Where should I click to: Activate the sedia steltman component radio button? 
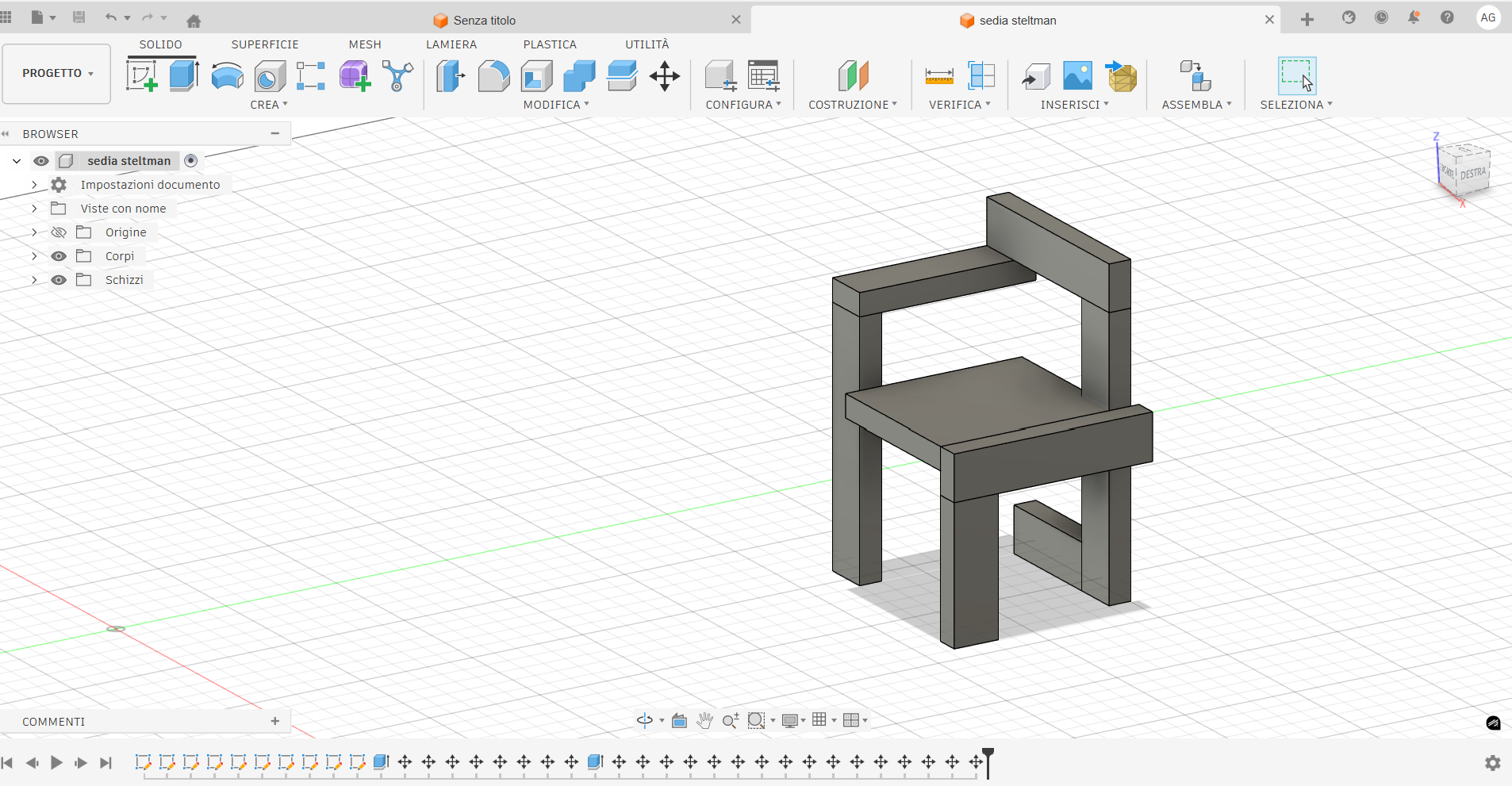coord(190,161)
